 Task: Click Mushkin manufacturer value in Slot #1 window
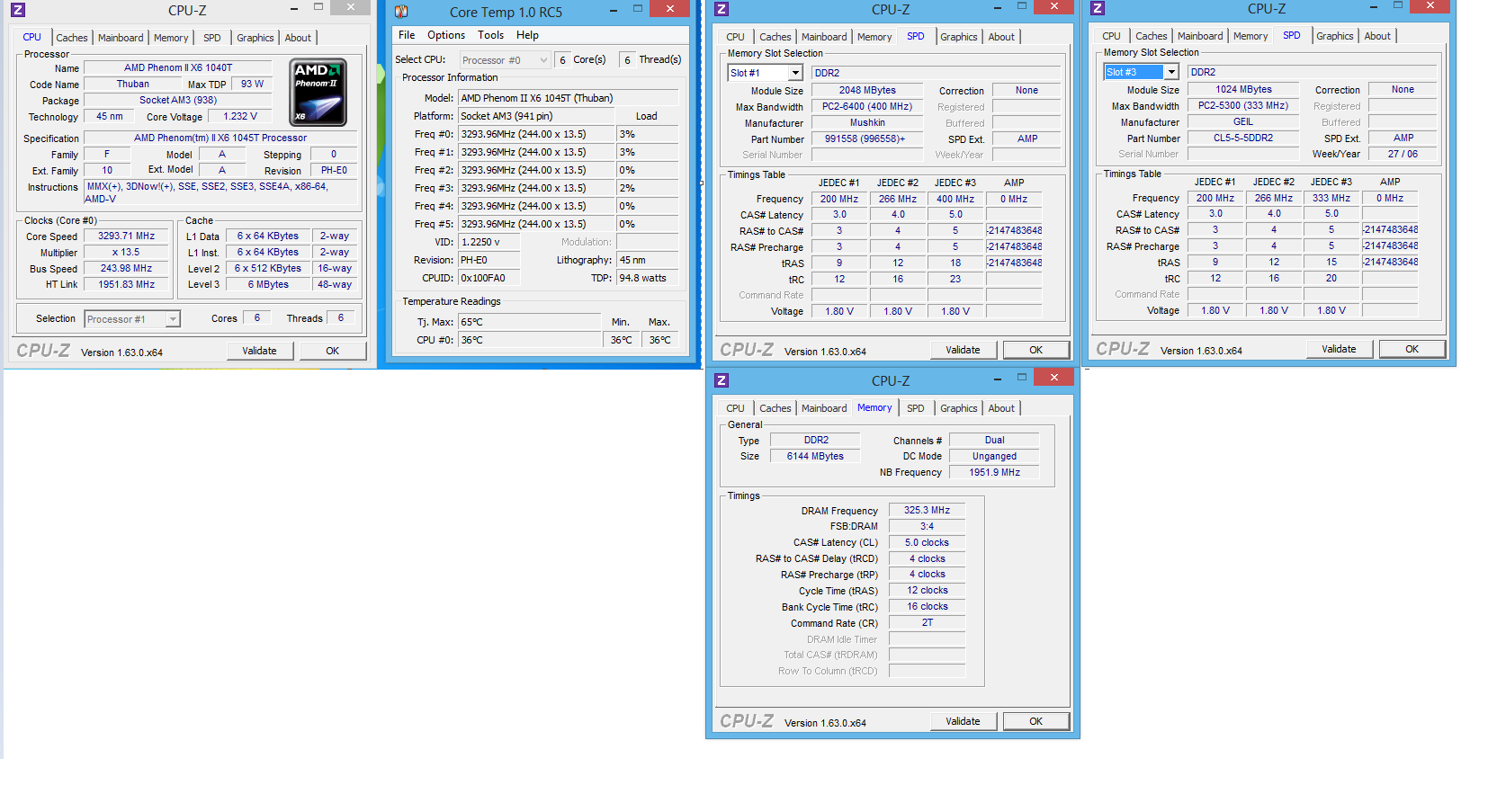click(867, 122)
